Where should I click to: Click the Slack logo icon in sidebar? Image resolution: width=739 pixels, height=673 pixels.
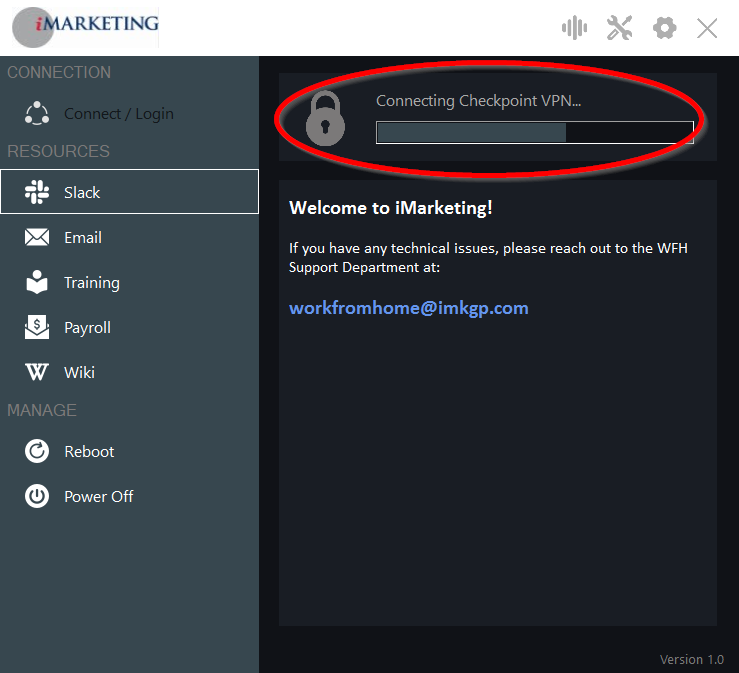click(37, 192)
